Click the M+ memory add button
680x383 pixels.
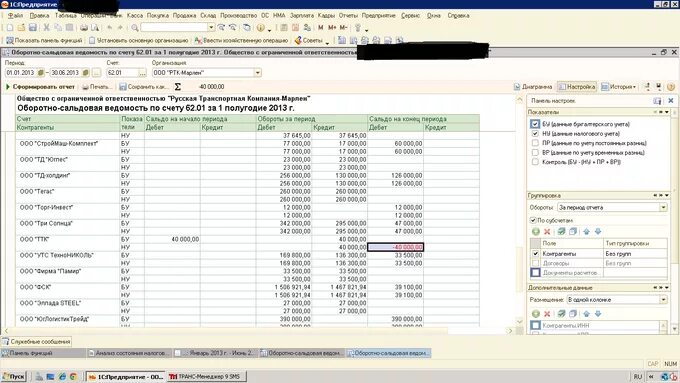point(332,28)
